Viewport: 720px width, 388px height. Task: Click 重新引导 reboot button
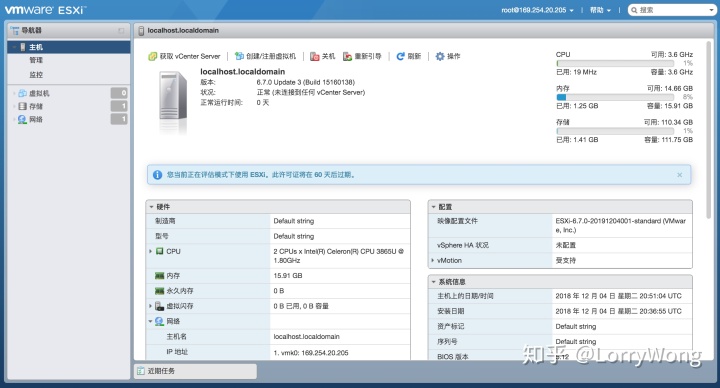click(x=362, y=56)
